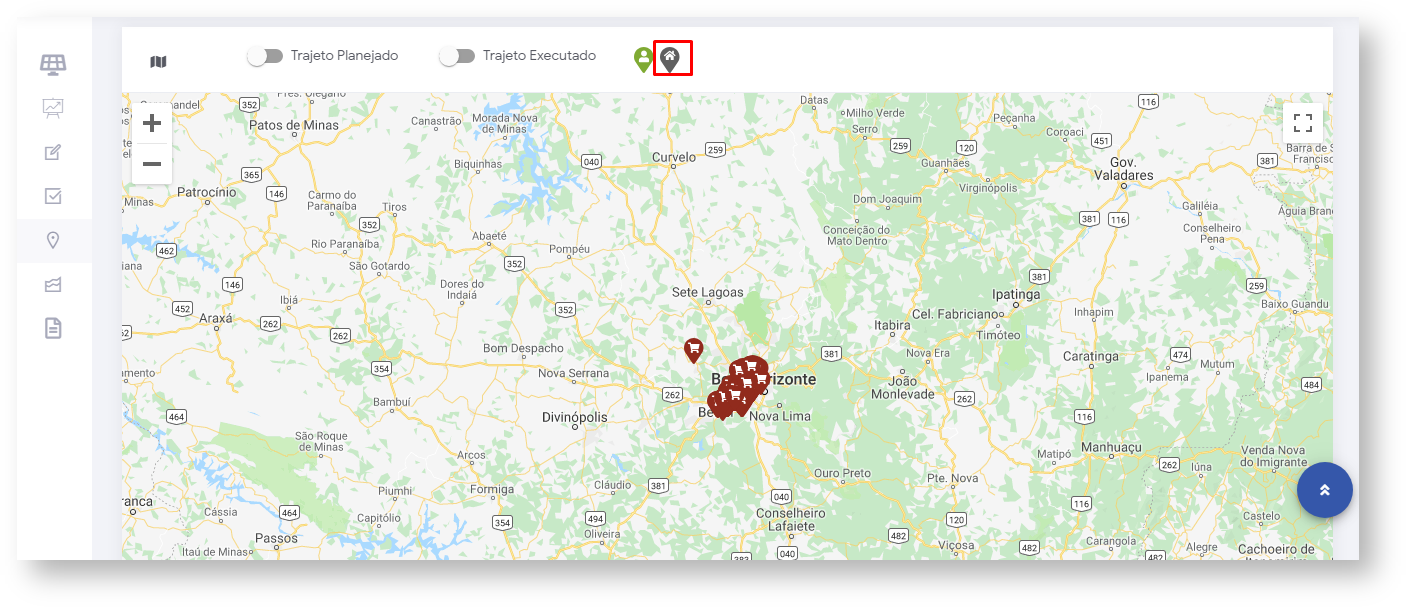Click the Trajeto Planejado label
The image size is (1407, 608).
tap(345, 56)
